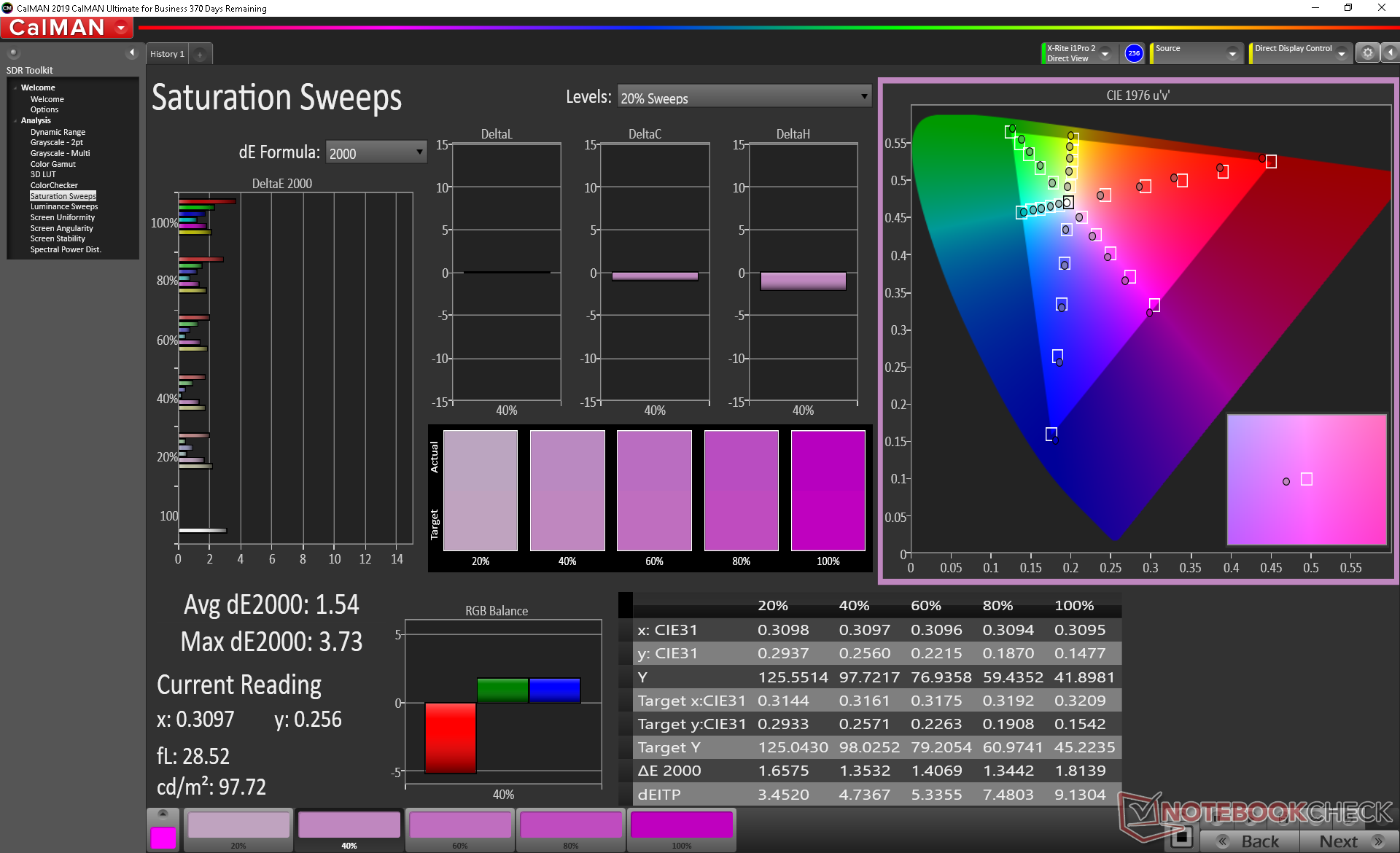1400x853 pixels.
Task: Select the 20% magenta swatch in bottom strip
Action: [238, 830]
